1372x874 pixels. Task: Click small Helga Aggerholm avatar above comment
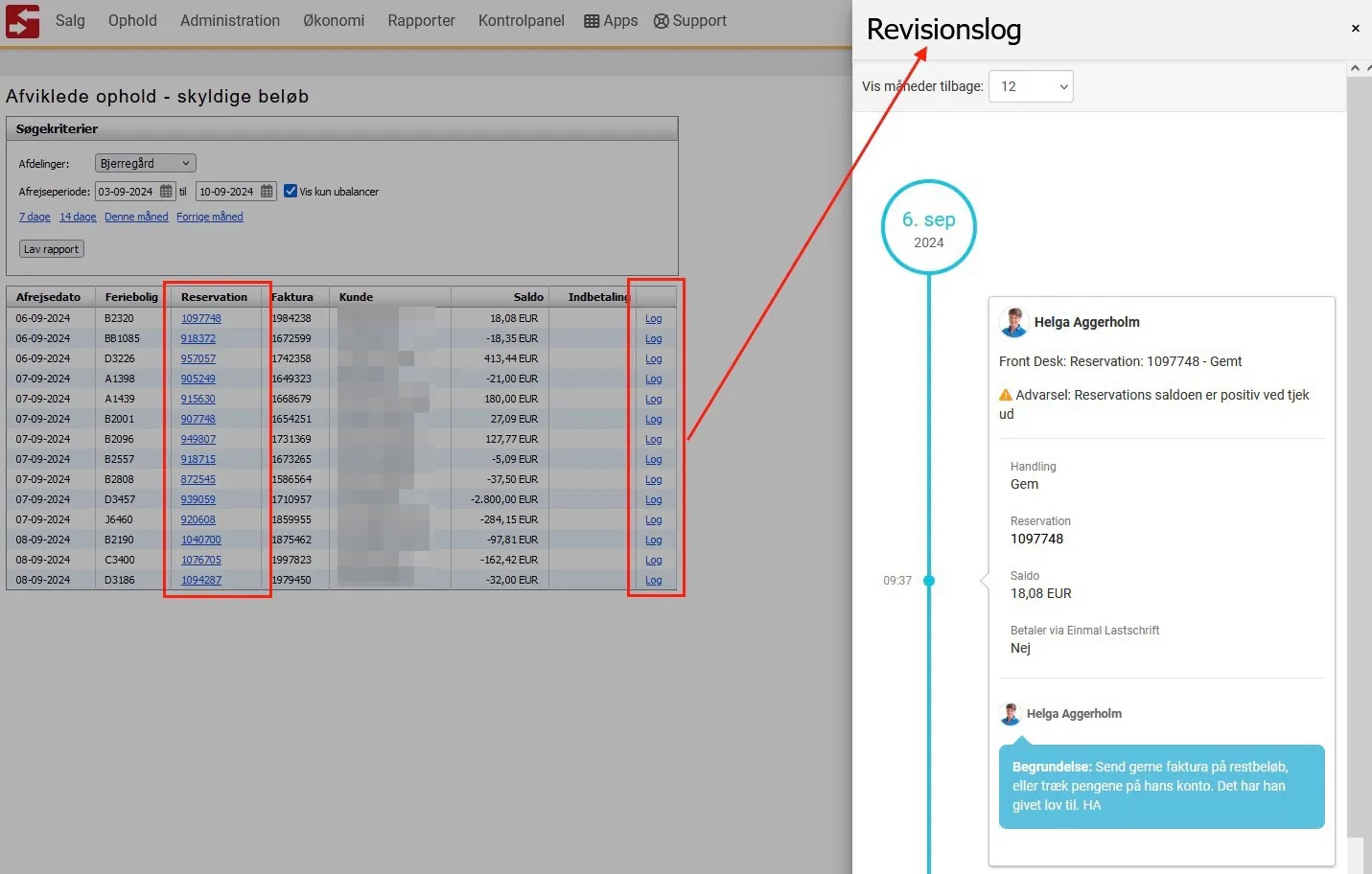tap(1011, 714)
